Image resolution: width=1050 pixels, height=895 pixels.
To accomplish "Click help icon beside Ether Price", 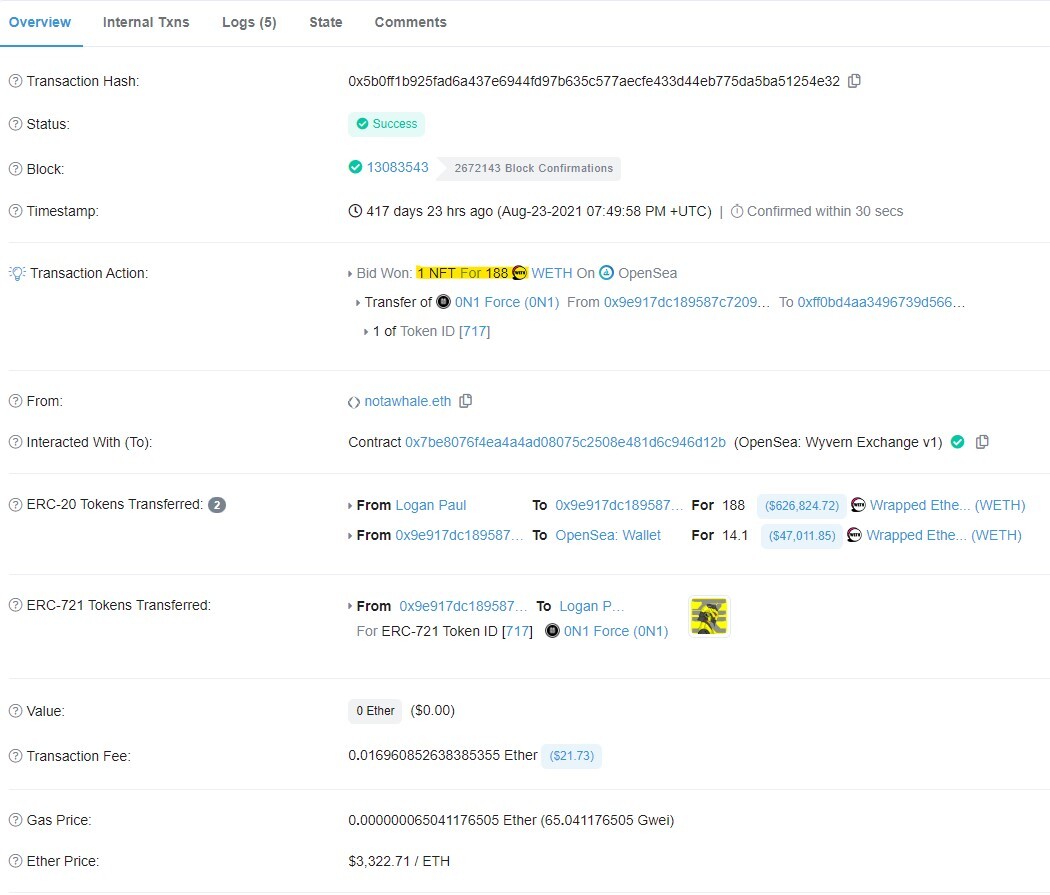I will click(15, 861).
